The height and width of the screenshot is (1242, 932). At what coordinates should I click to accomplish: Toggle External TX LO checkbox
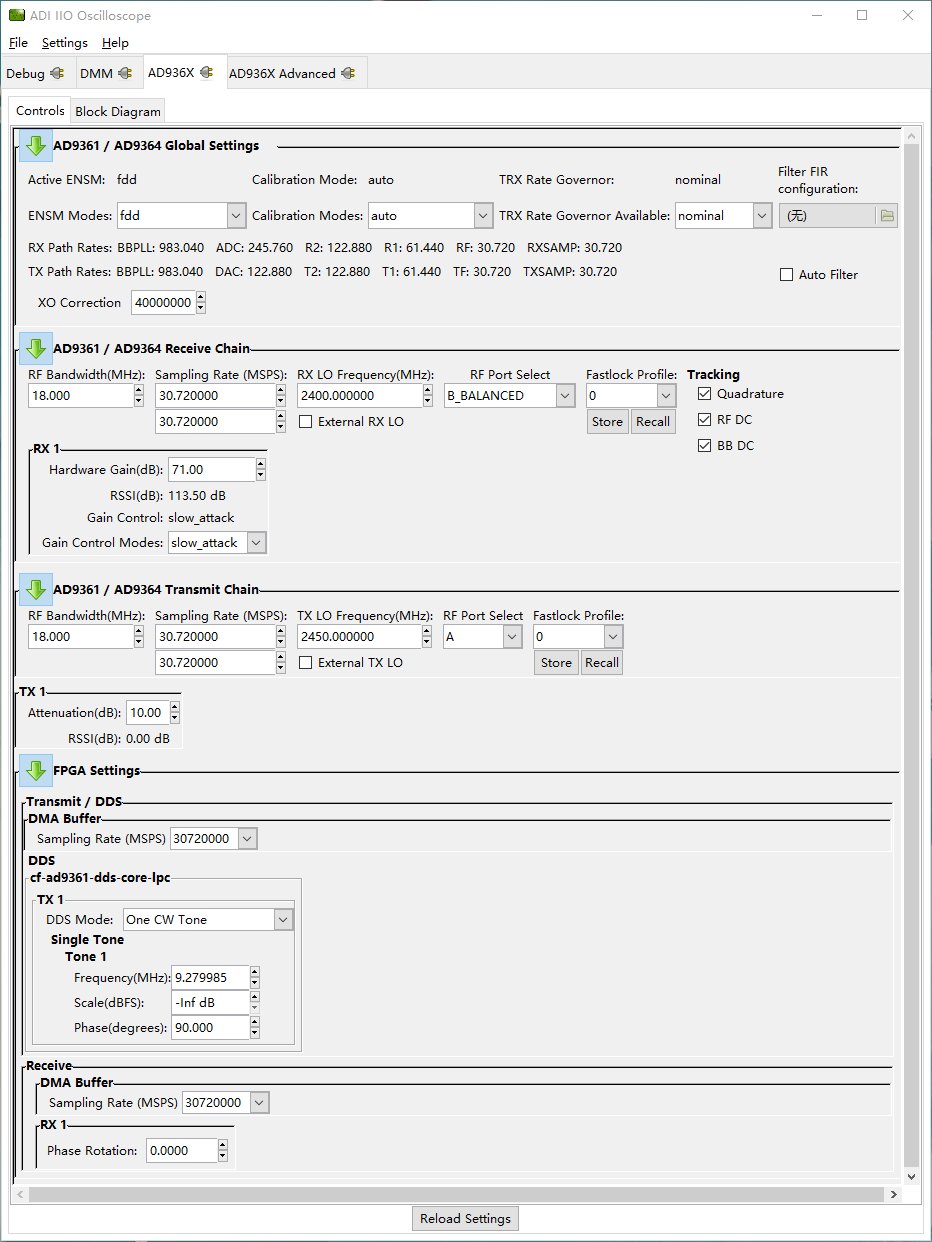(x=306, y=663)
